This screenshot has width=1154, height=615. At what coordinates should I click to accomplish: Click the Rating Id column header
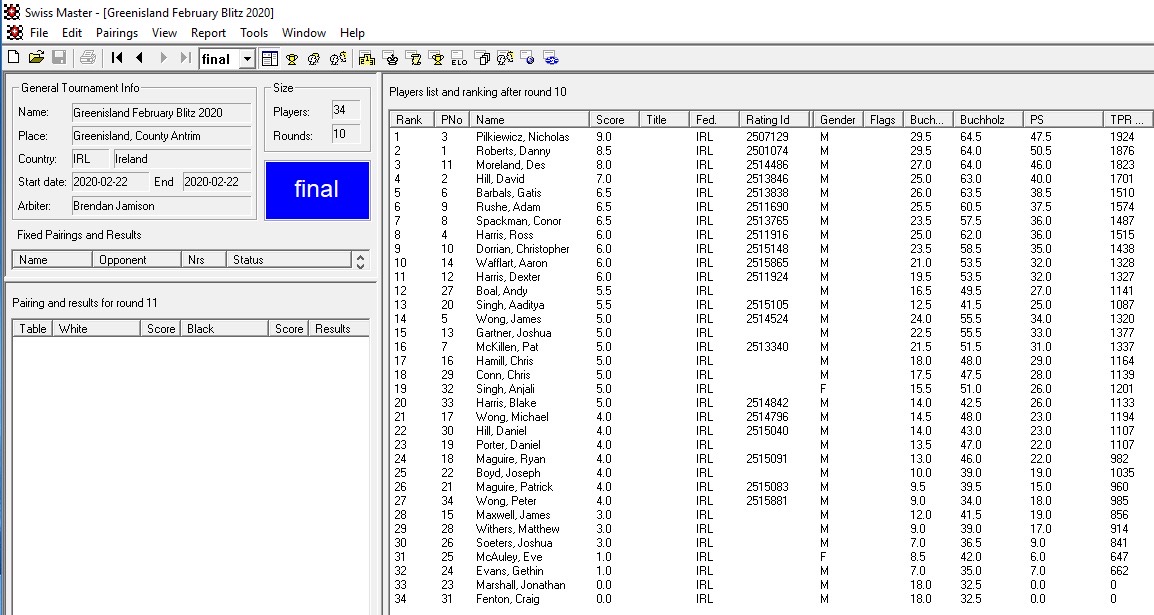click(x=767, y=119)
